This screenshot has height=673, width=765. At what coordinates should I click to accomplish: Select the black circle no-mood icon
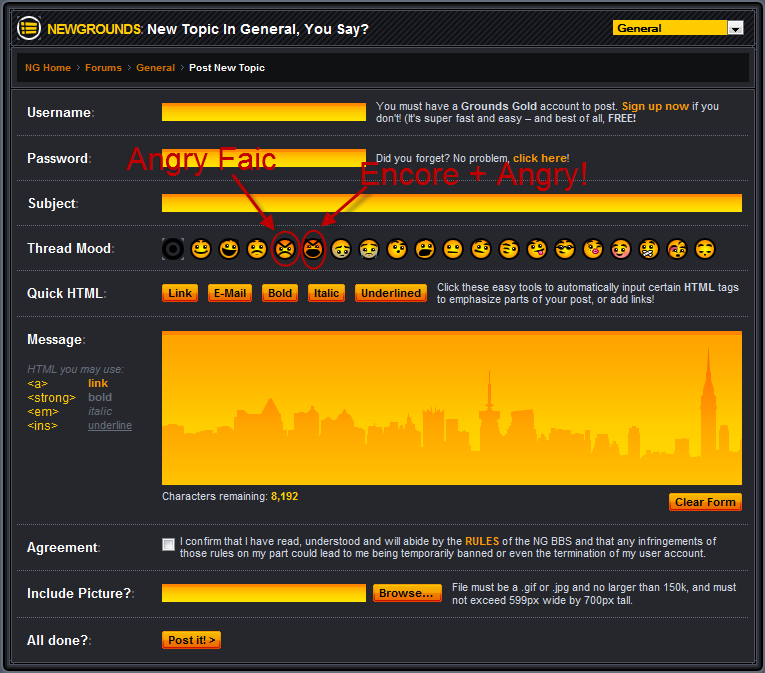tap(173, 249)
